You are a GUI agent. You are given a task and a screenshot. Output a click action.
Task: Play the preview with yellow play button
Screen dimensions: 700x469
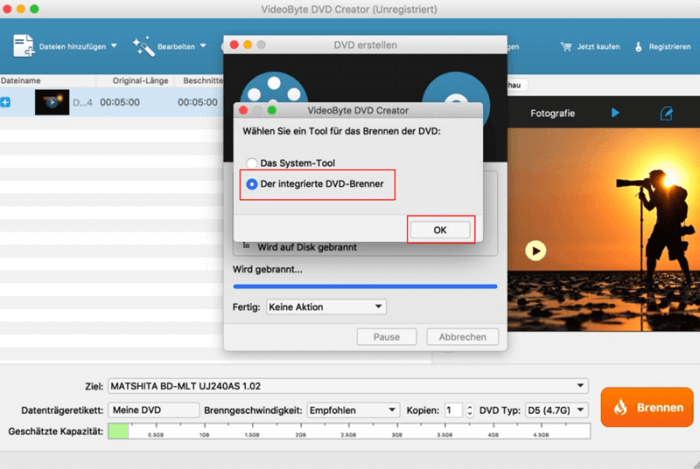click(x=535, y=251)
